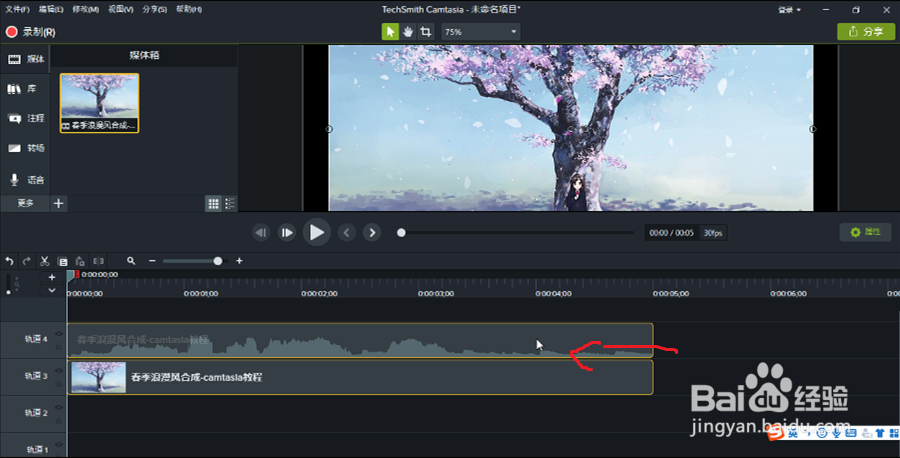Image resolution: width=900 pixels, height=458 pixels.
Task: Click the canvas right edge resize handle
Action: point(813,129)
